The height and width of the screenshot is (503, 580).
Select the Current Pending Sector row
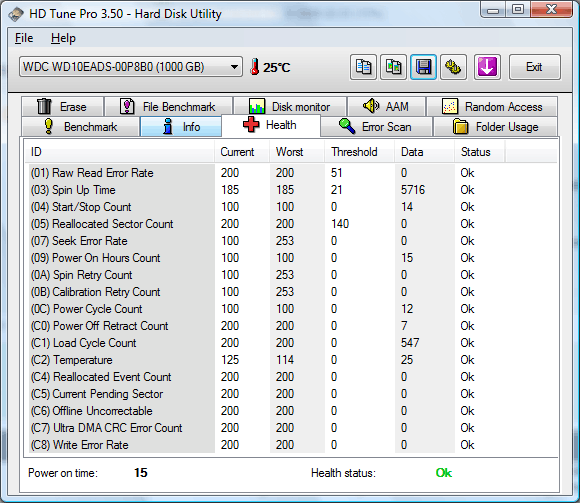(291, 394)
